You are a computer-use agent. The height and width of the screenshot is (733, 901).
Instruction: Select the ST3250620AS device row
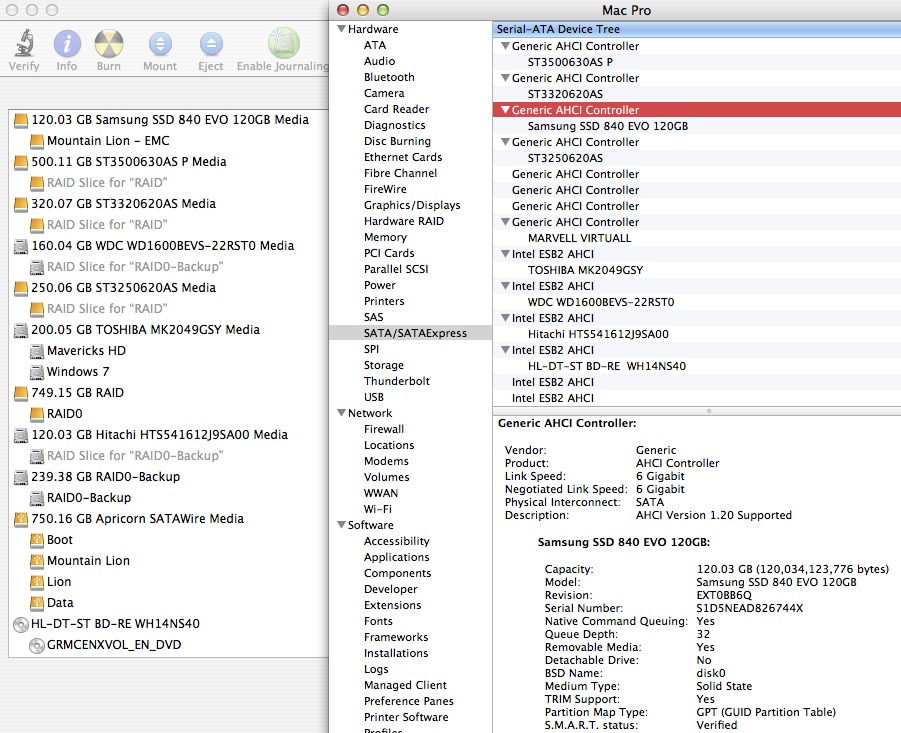(696, 158)
